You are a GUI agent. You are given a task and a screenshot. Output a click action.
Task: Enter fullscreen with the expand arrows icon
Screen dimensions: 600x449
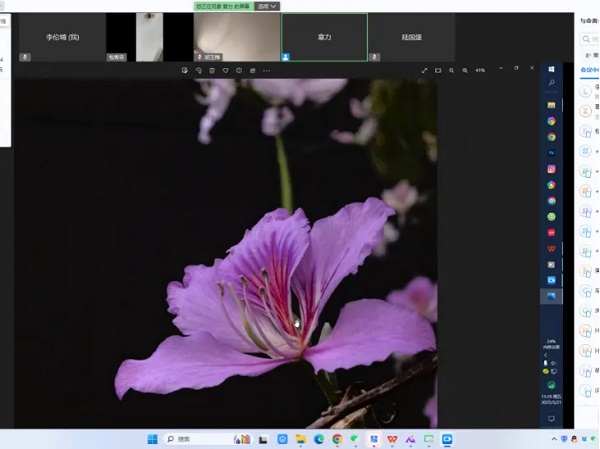[x=424, y=70]
